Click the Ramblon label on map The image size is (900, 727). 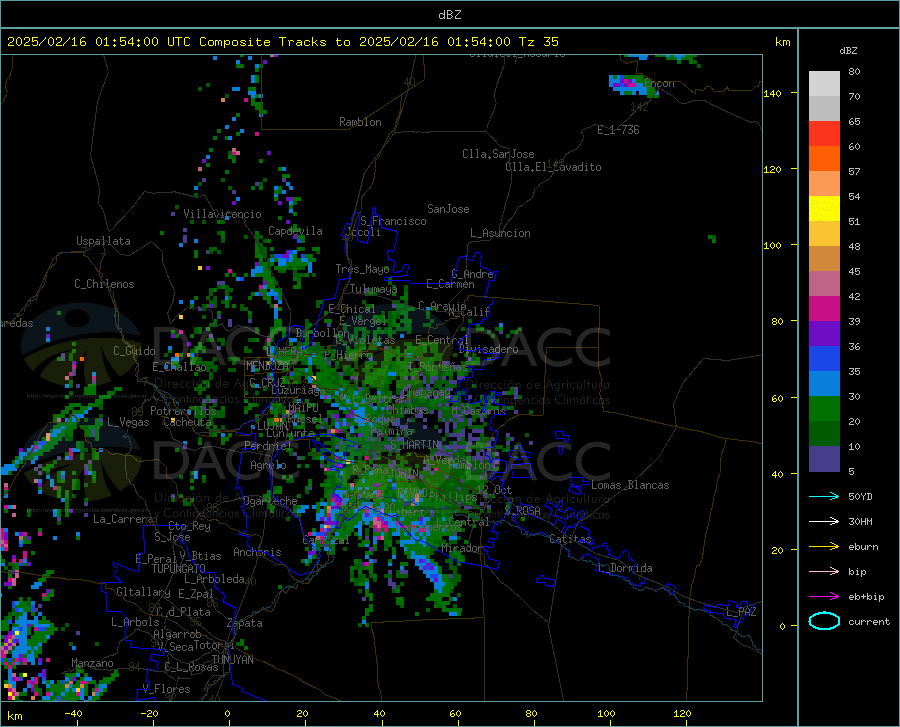(x=360, y=122)
